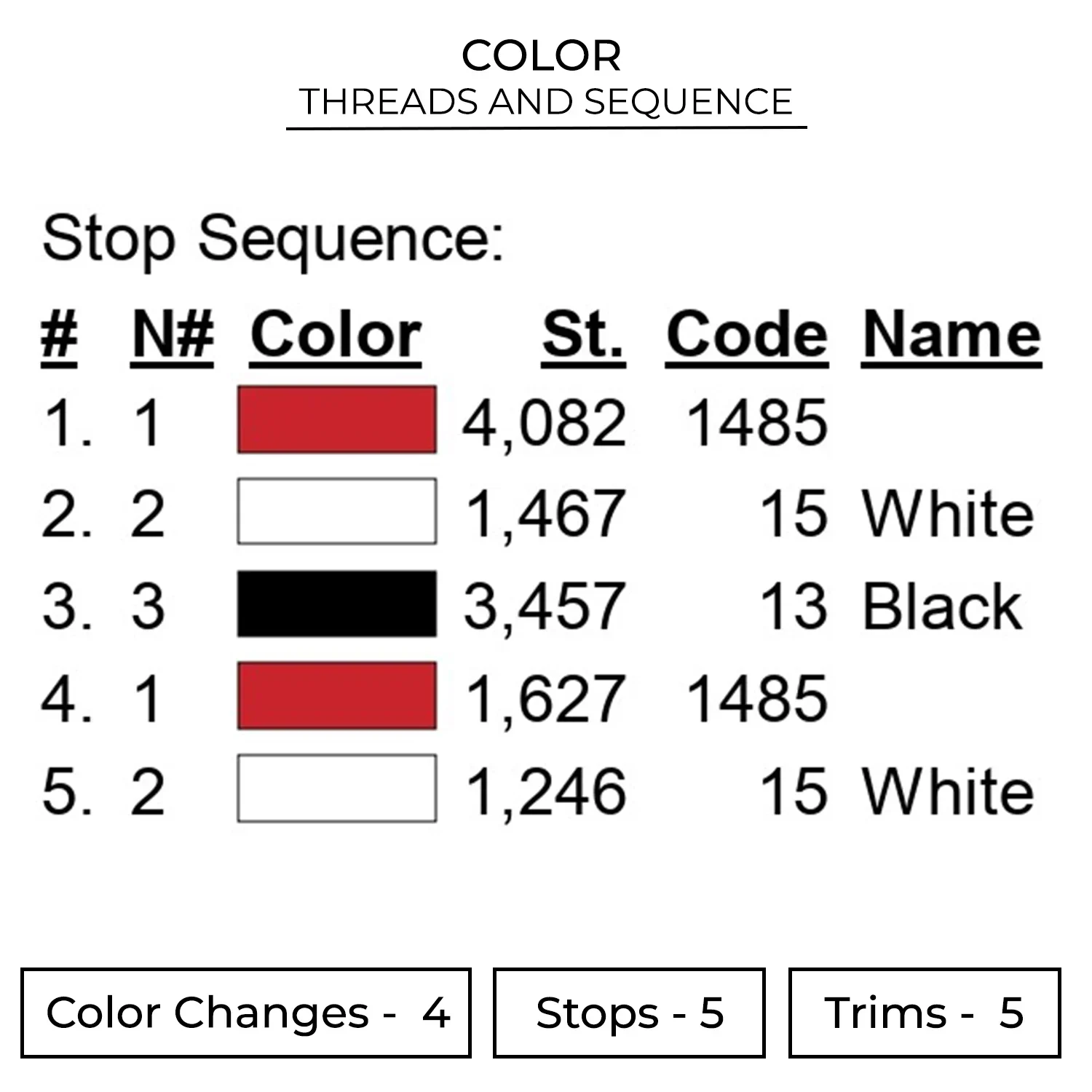Viewport: 1092px width, 1092px height.
Task: Select the white swatch in row 5
Action: tap(336, 789)
